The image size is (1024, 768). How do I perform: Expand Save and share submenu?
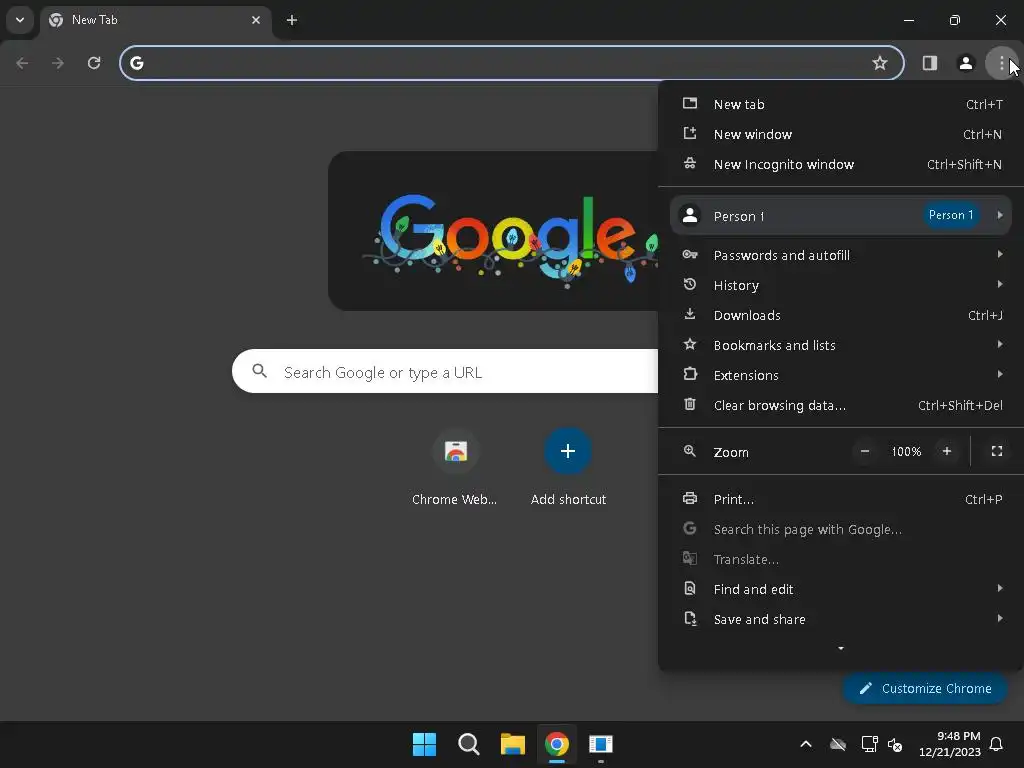coord(840,619)
